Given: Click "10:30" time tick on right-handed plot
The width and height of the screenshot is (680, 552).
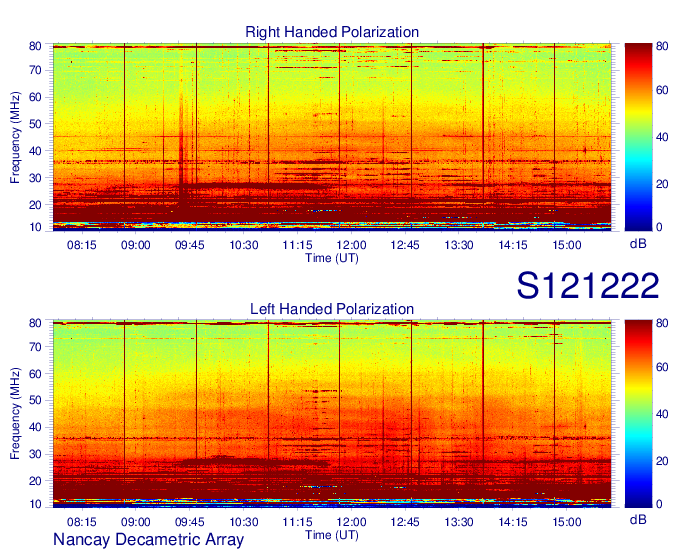Looking at the screenshot, I should point(244,245).
